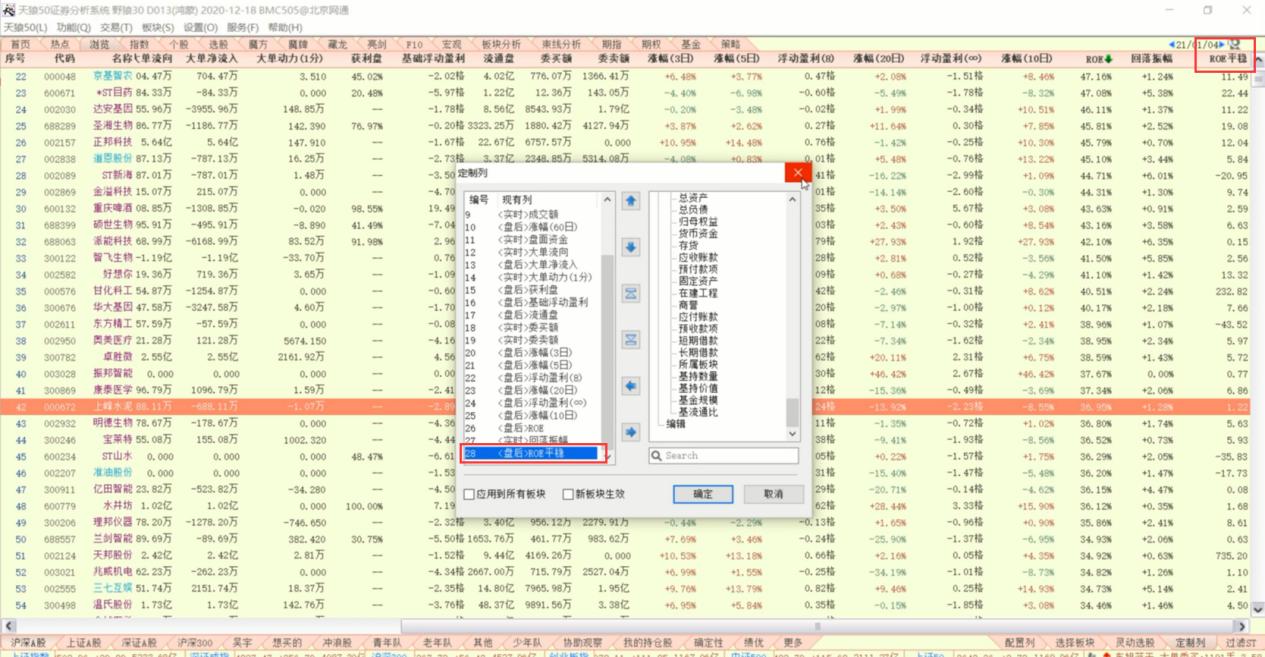Sort by the 流通盘 column header
This screenshot has height=657, width=1265.
(x=498, y=59)
